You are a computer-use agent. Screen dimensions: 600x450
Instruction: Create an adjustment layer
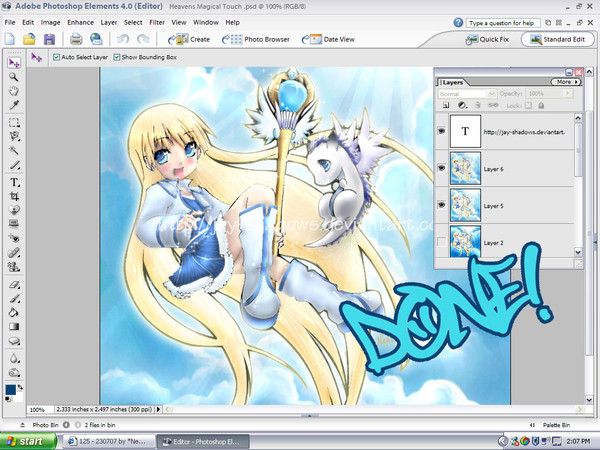[x=462, y=105]
